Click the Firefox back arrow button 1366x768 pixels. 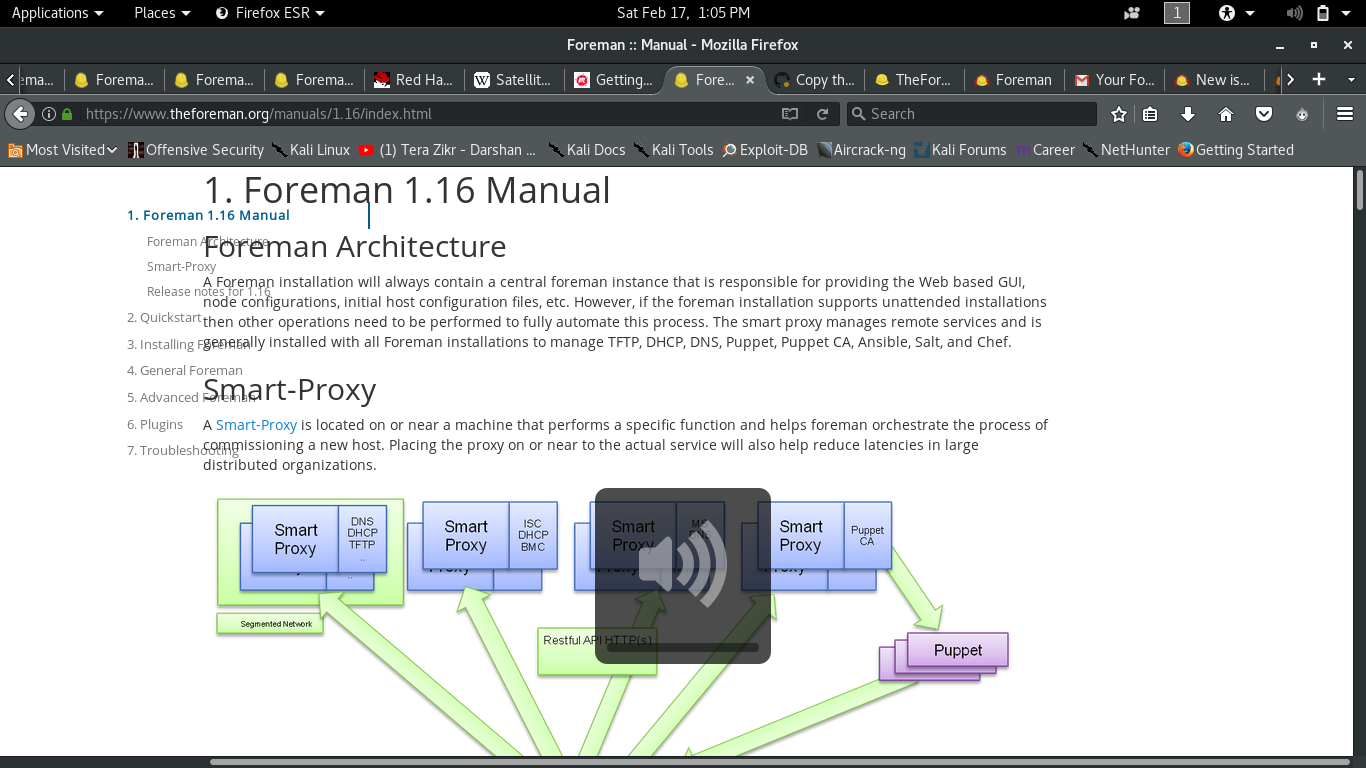20,114
